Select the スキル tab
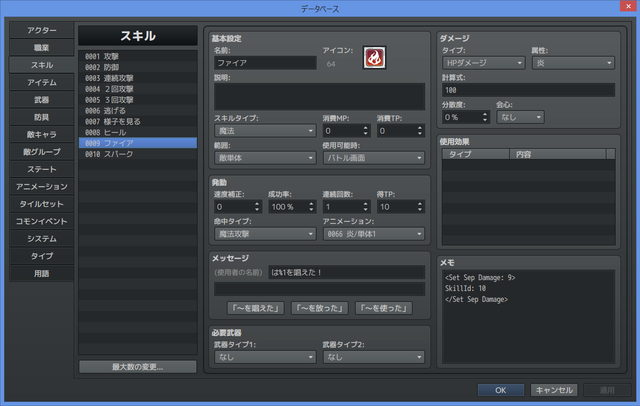This screenshot has height=406, width=640. 42,65
